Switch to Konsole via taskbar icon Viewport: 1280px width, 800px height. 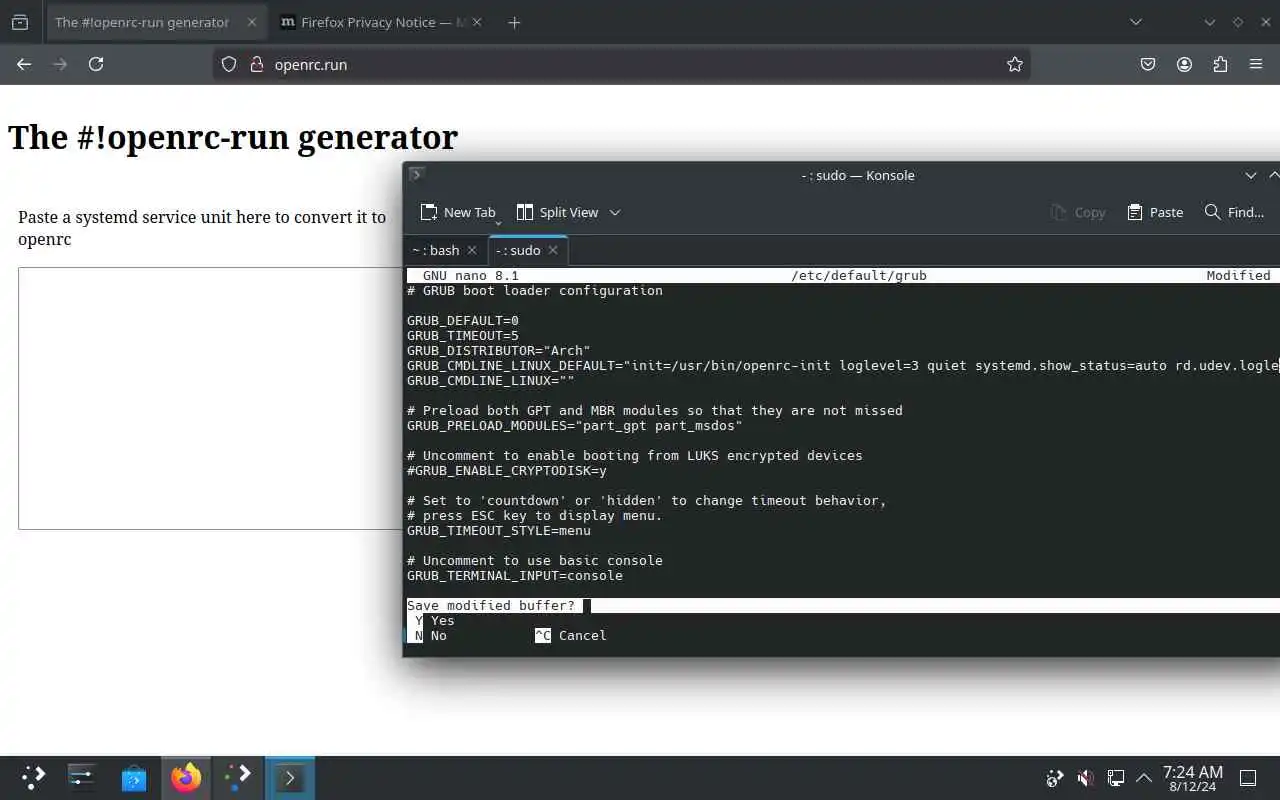click(x=290, y=777)
